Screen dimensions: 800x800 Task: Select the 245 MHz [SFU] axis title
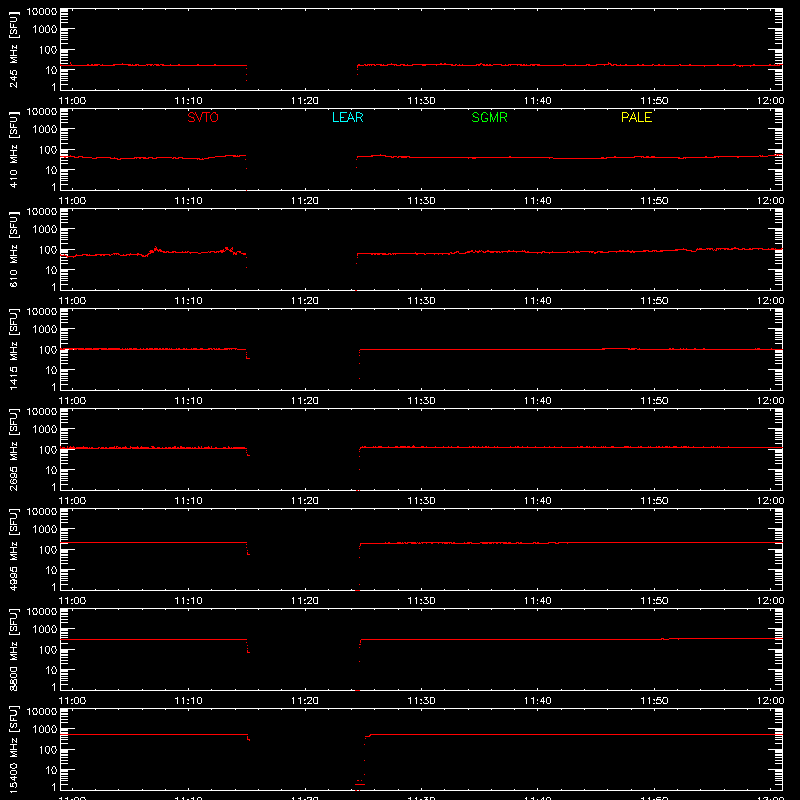[x=13, y=49]
